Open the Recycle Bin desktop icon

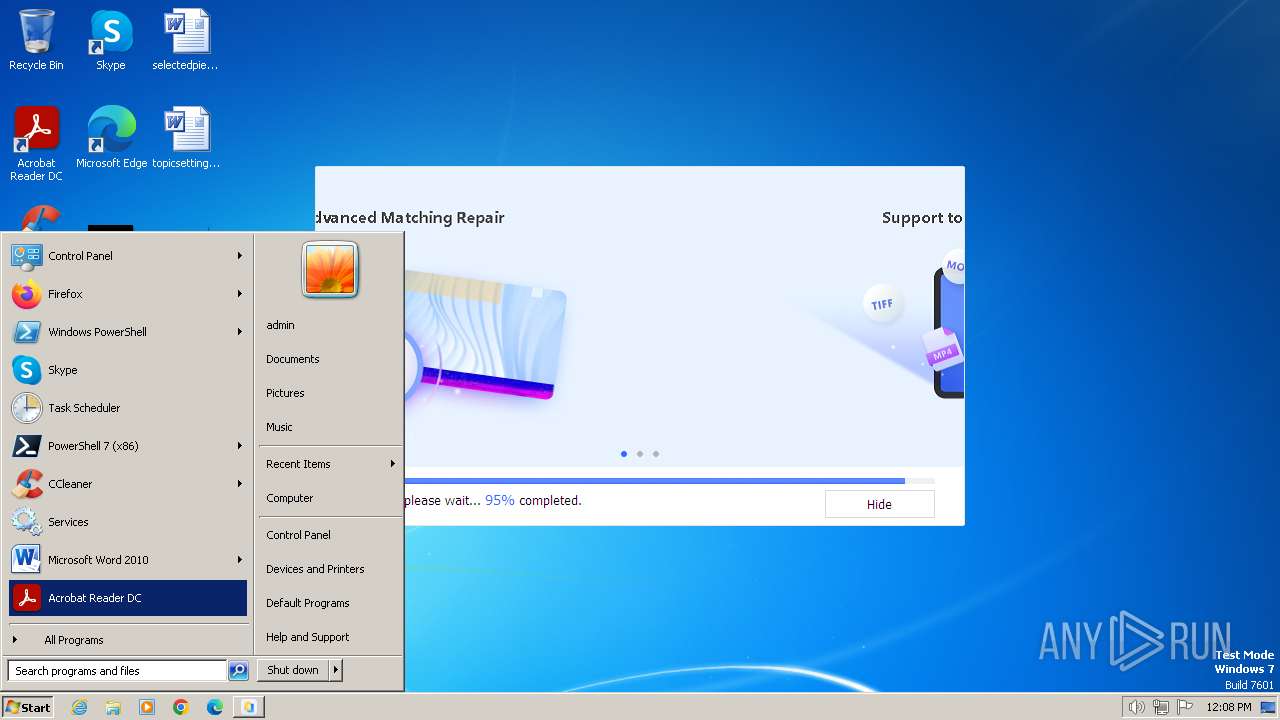tap(36, 40)
